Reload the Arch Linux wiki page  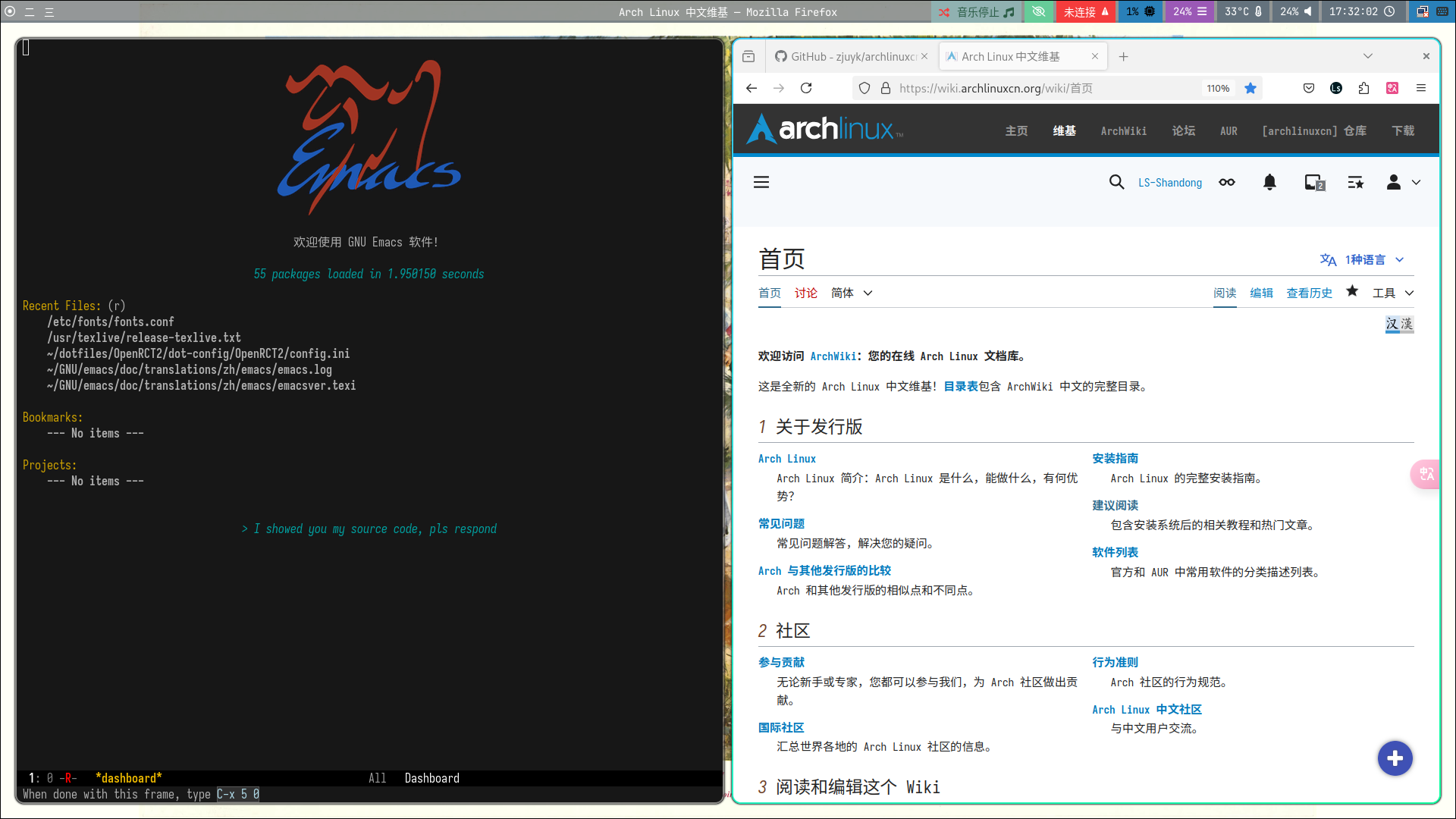806,88
